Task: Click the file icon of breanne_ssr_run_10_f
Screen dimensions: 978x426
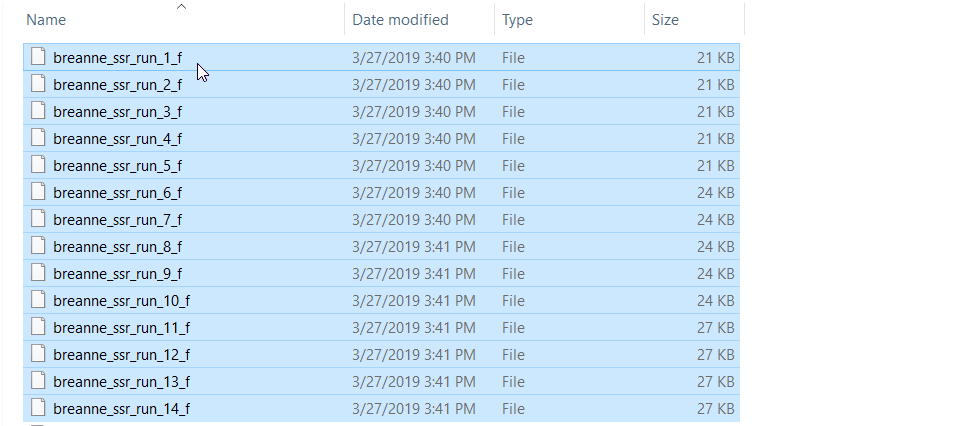Action: [x=39, y=300]
